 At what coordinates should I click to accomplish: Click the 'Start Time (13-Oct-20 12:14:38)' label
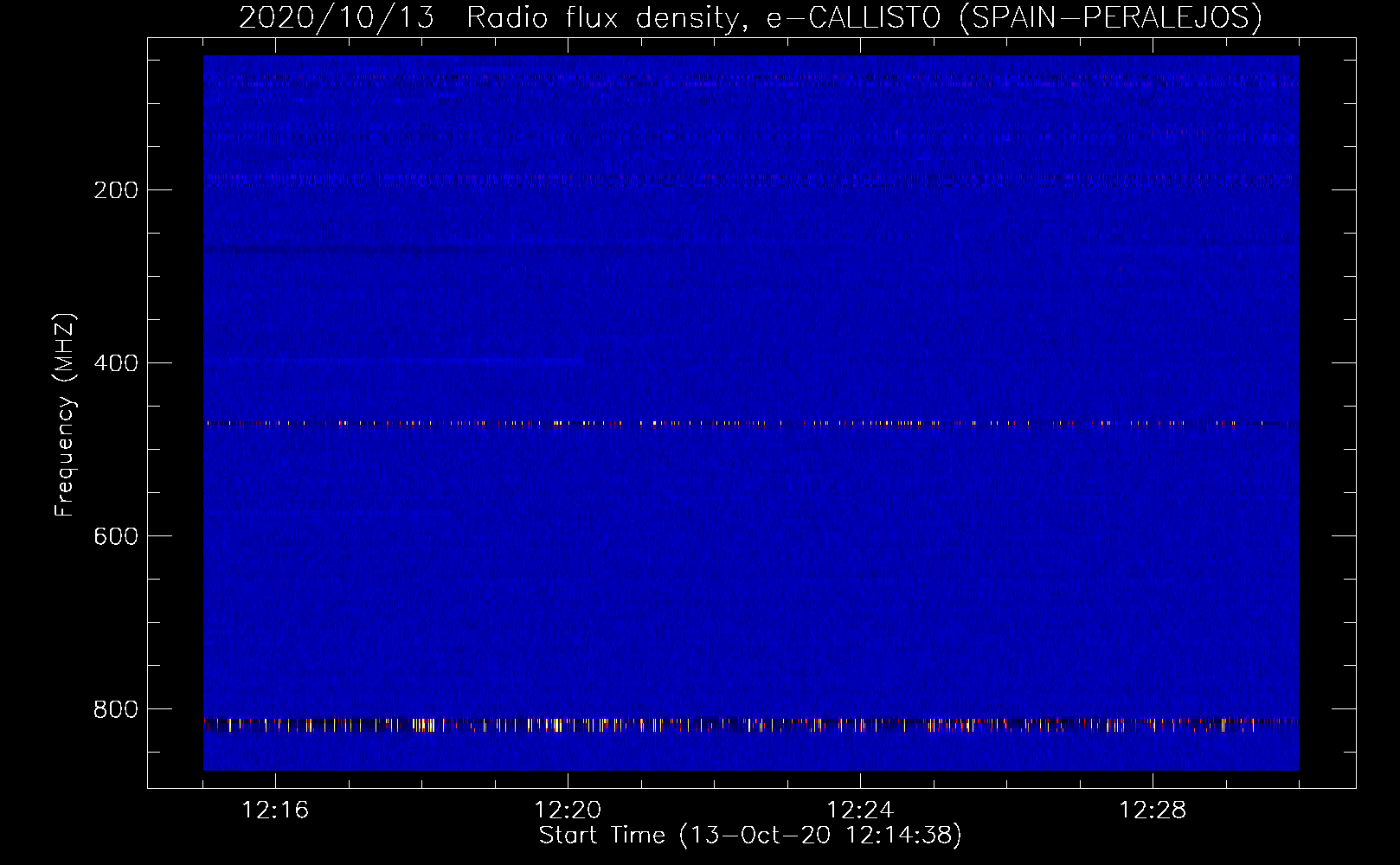pyautogui.click(x=750, y=836)
